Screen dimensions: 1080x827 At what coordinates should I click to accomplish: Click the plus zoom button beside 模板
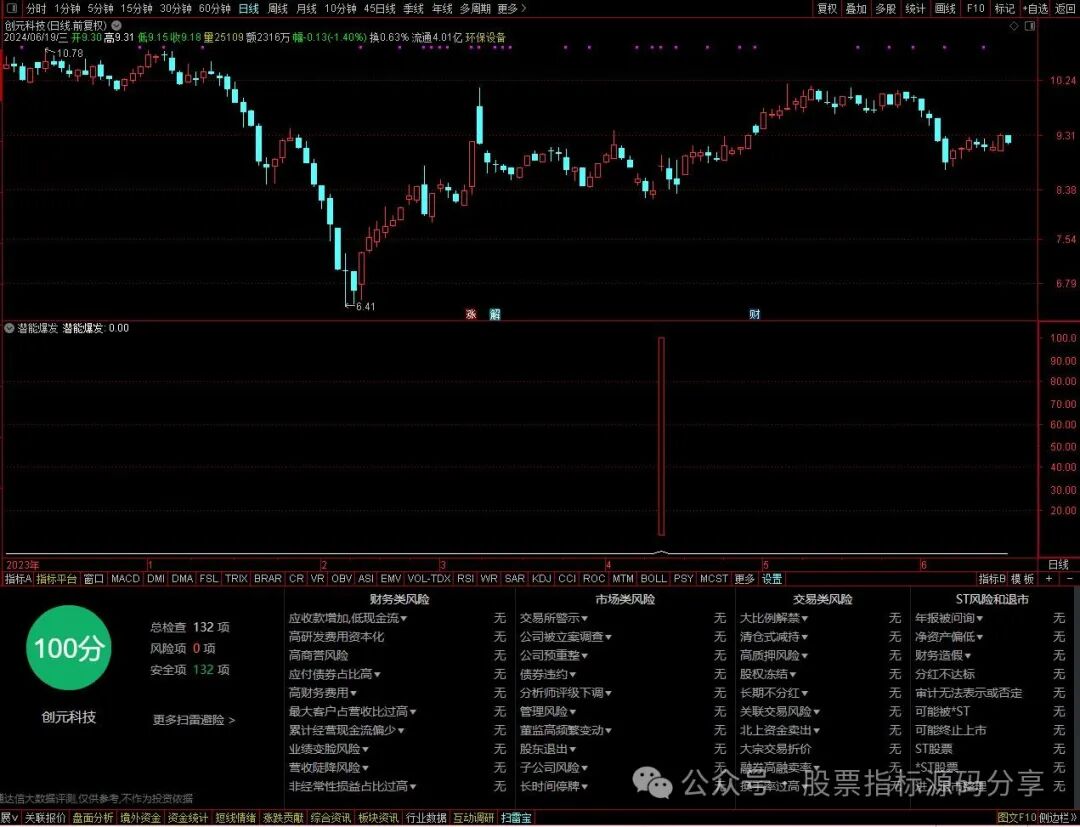1049,579
